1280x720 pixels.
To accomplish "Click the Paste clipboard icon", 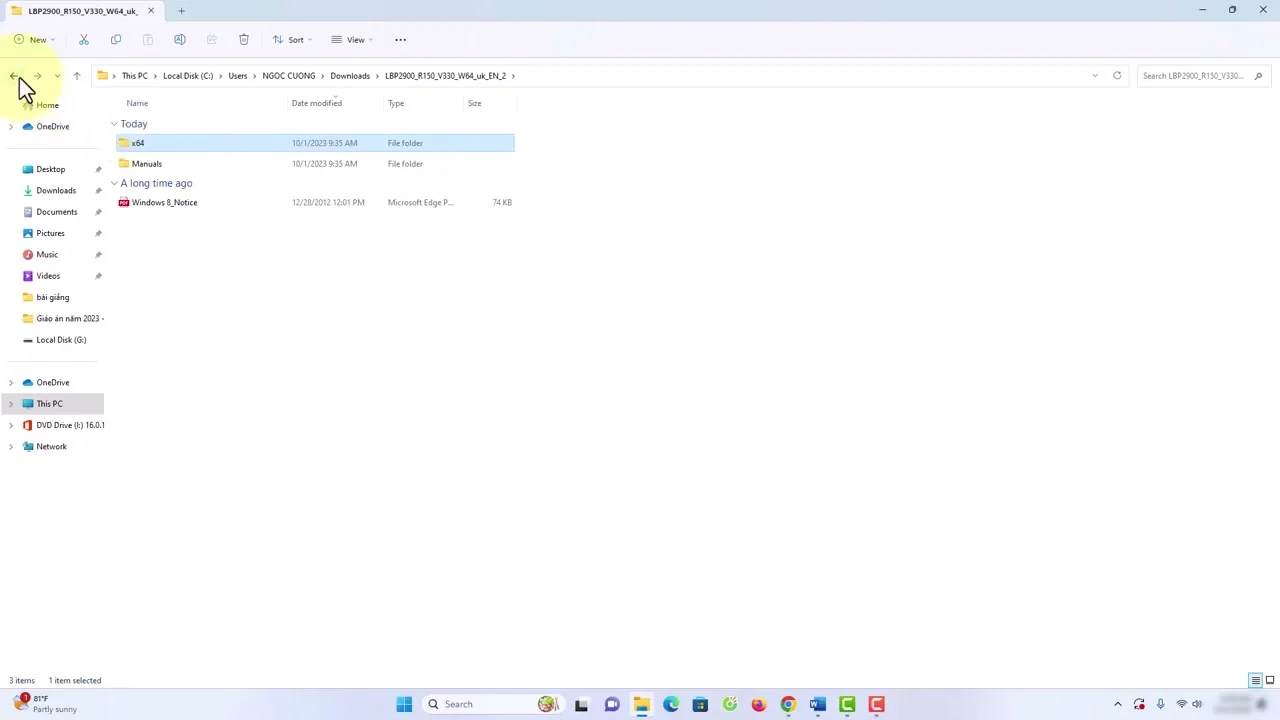I will point(148,40).
